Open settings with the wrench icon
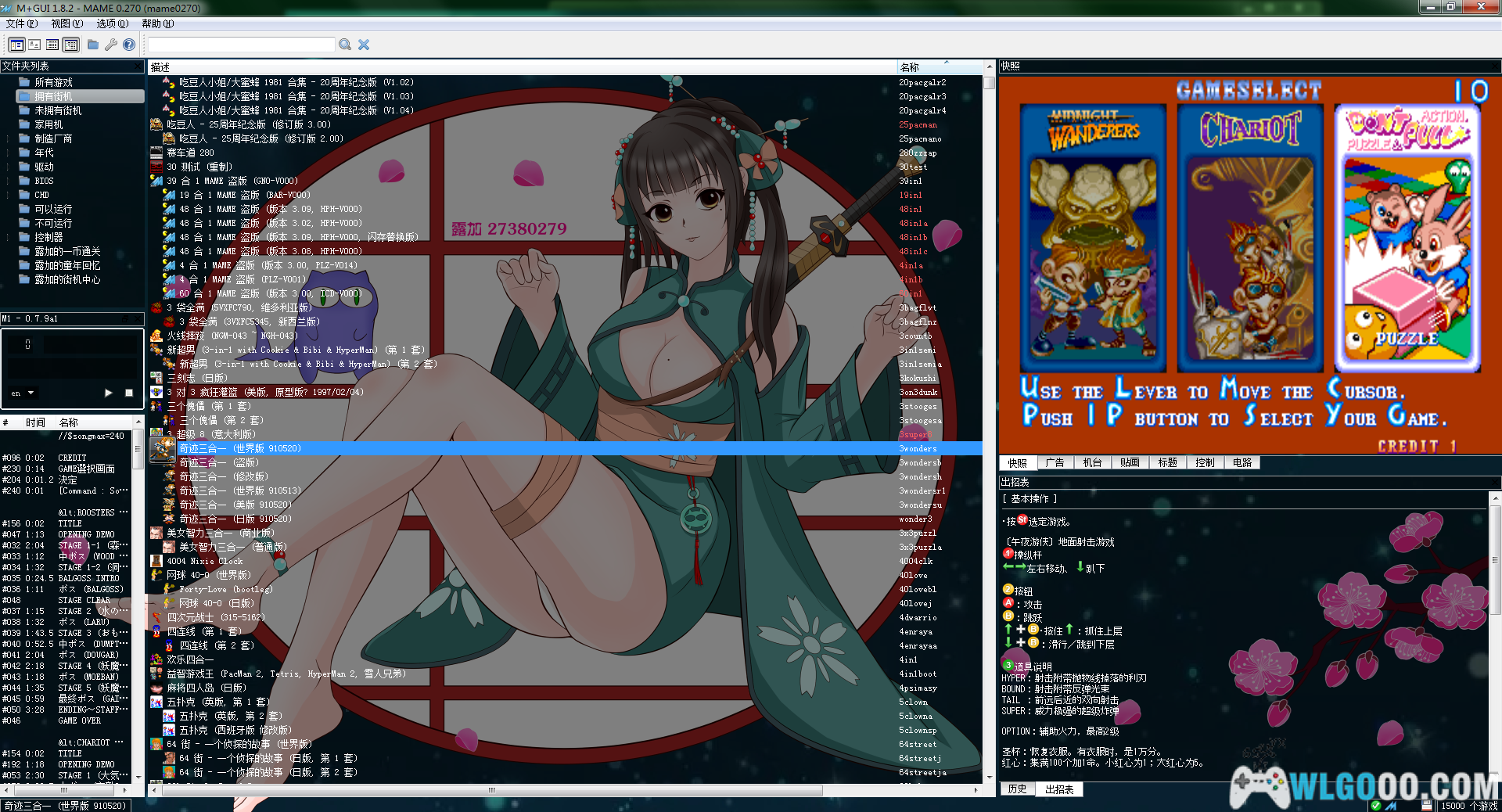The width and height of the screenshot is (1502, 812). (x=111, y=45)
